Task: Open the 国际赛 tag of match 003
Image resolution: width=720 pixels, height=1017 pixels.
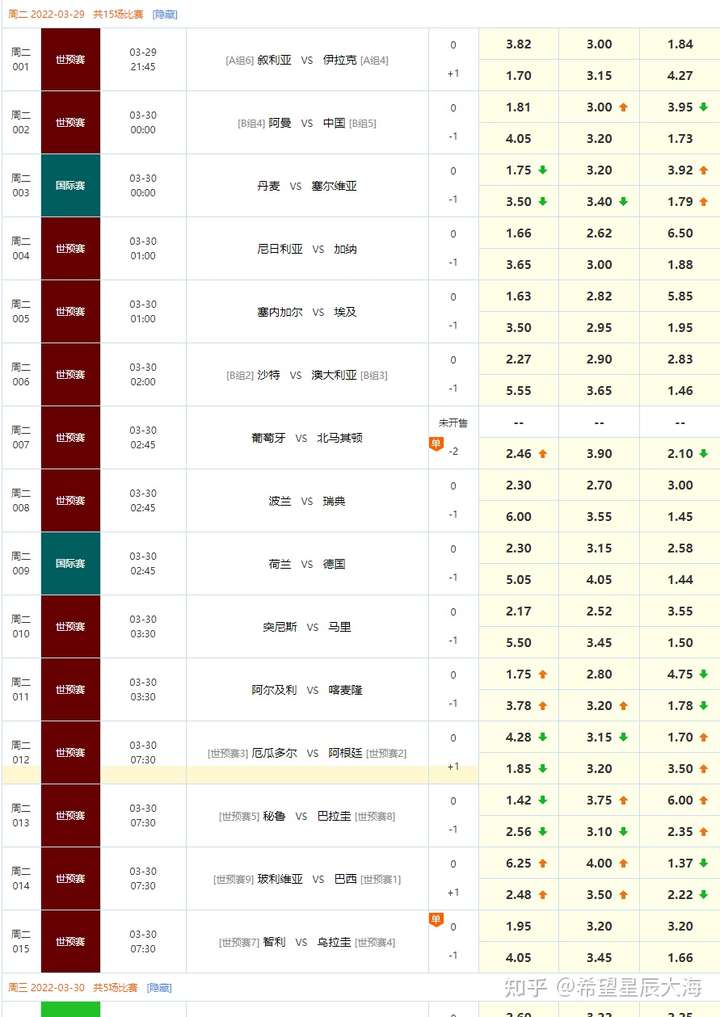Action: click(x=70, y=185)
